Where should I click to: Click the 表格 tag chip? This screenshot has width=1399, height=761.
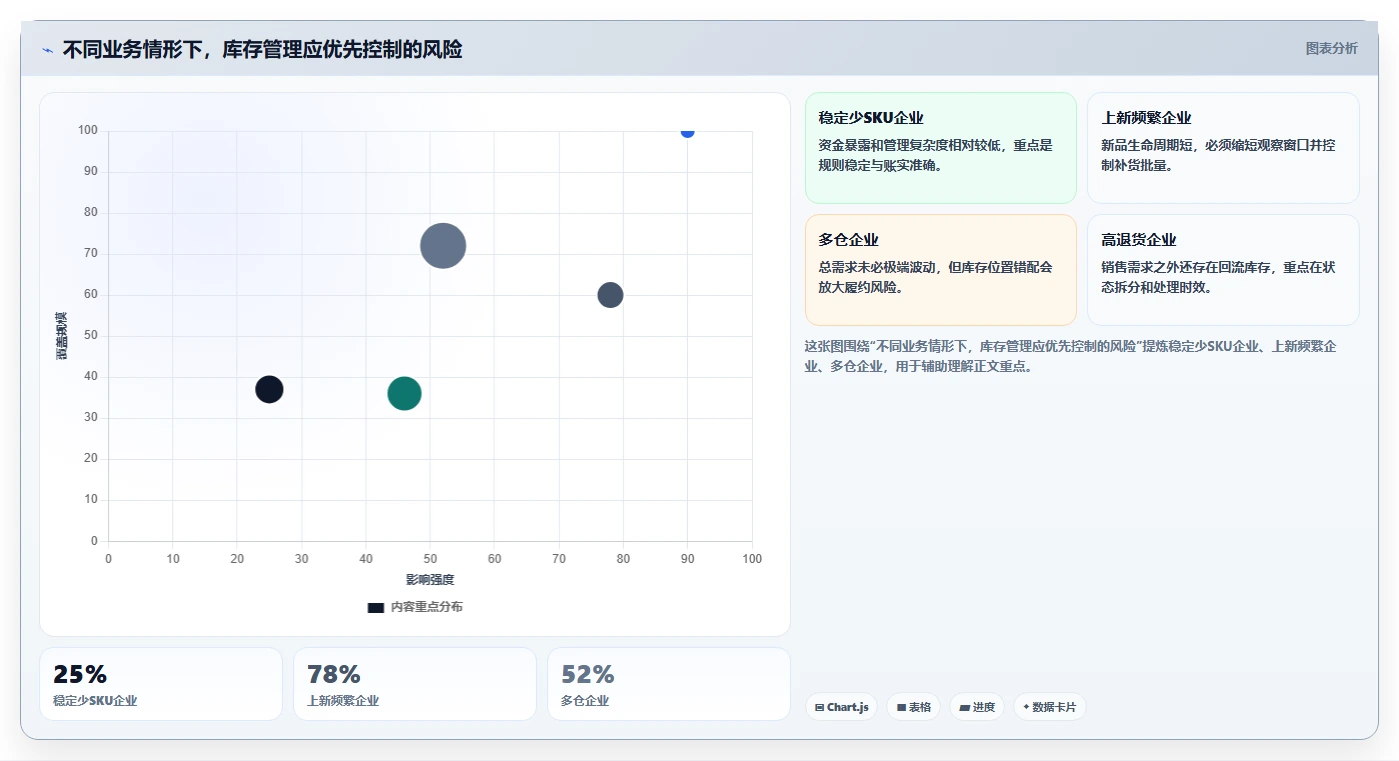[x=913, y=707]
